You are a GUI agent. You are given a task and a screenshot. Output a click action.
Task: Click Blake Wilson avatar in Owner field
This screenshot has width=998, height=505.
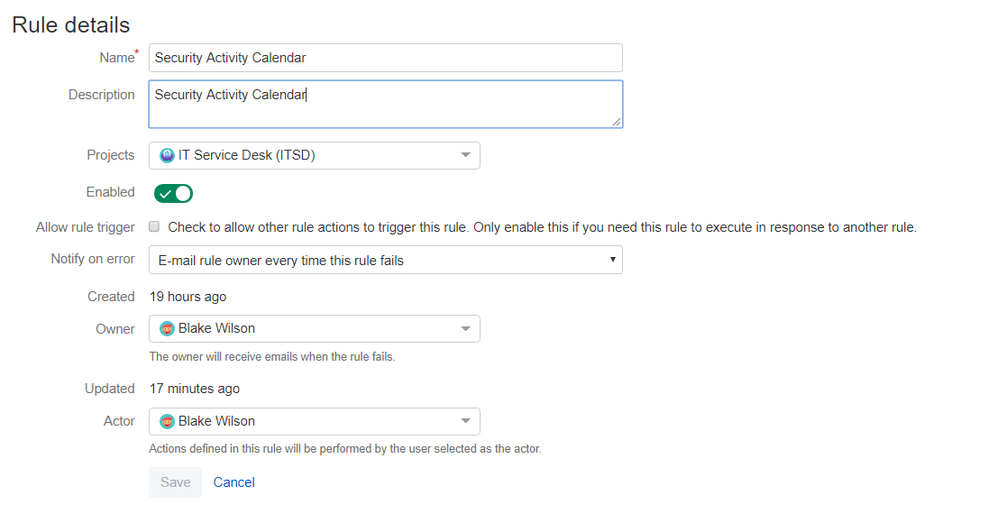point(167,329)
